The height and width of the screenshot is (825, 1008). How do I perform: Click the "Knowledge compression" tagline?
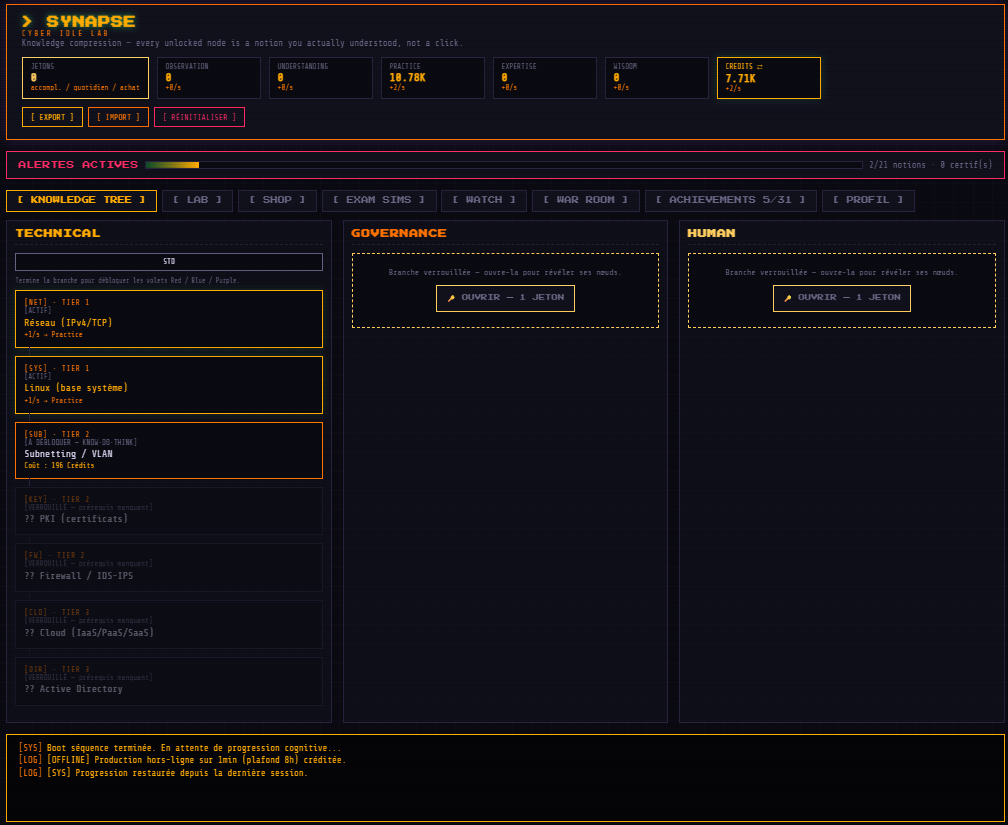click(x=242, y=43)
